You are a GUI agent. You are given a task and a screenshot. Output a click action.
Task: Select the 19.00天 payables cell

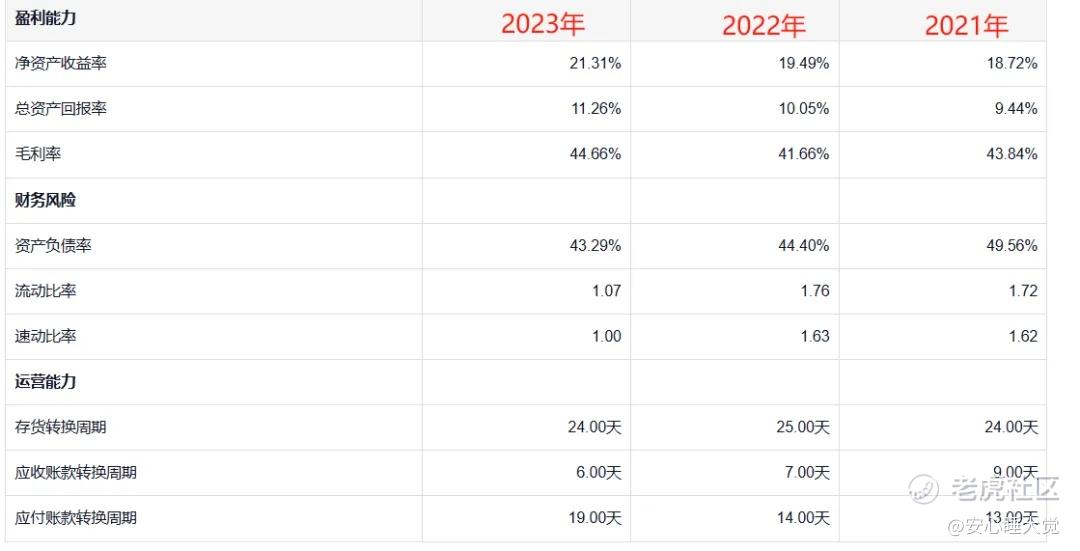point(595,518)
